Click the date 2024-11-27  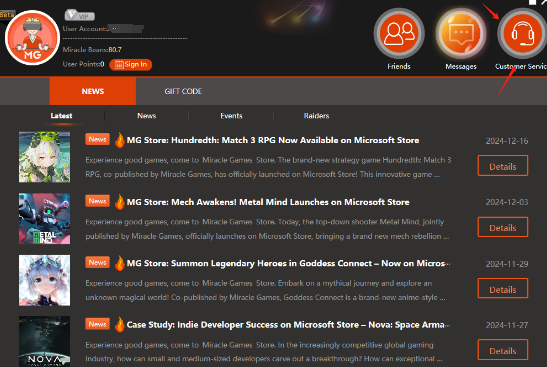point(507,325)
